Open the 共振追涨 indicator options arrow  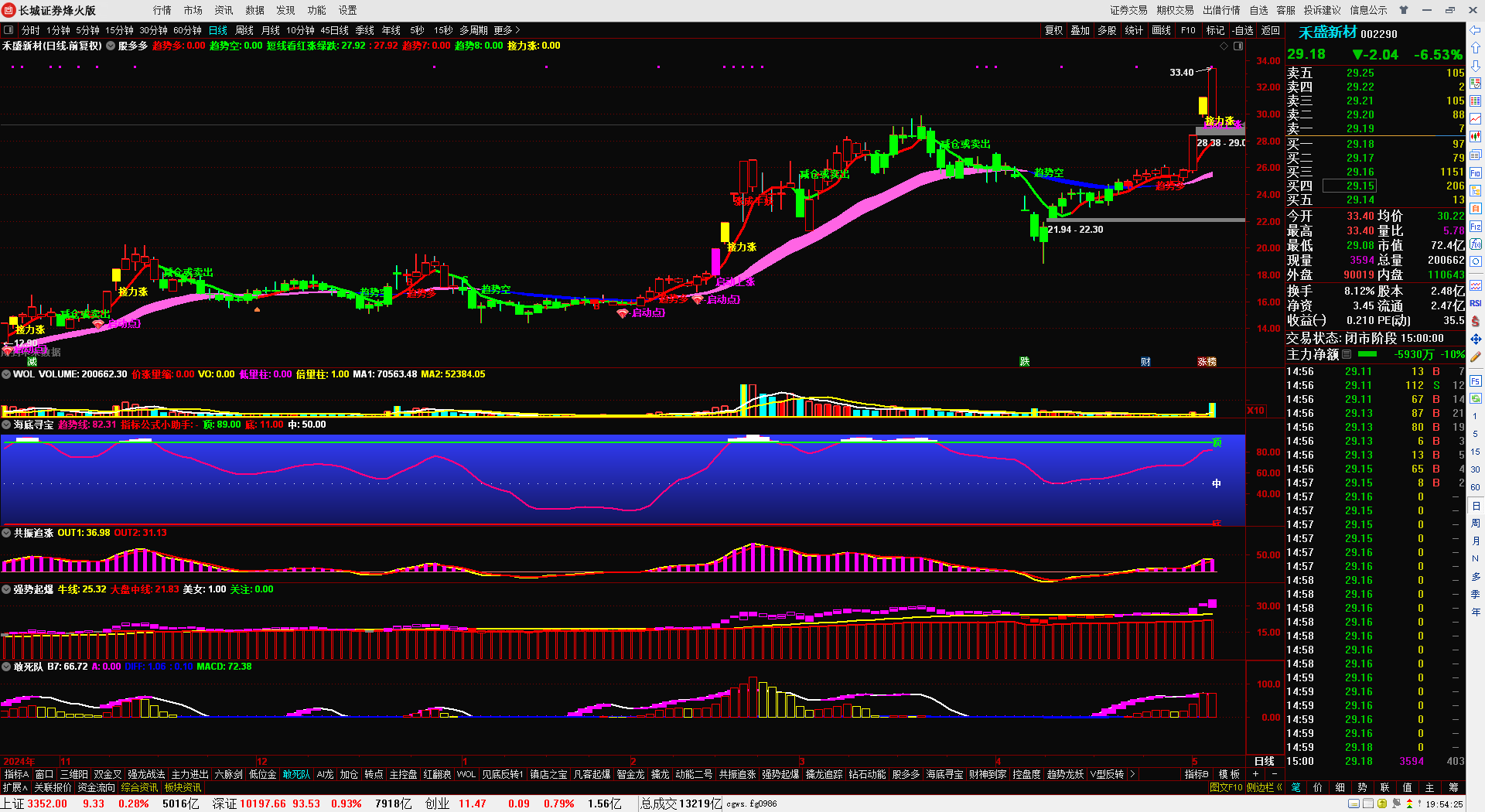pyautogui.click(x=6, y=533)
